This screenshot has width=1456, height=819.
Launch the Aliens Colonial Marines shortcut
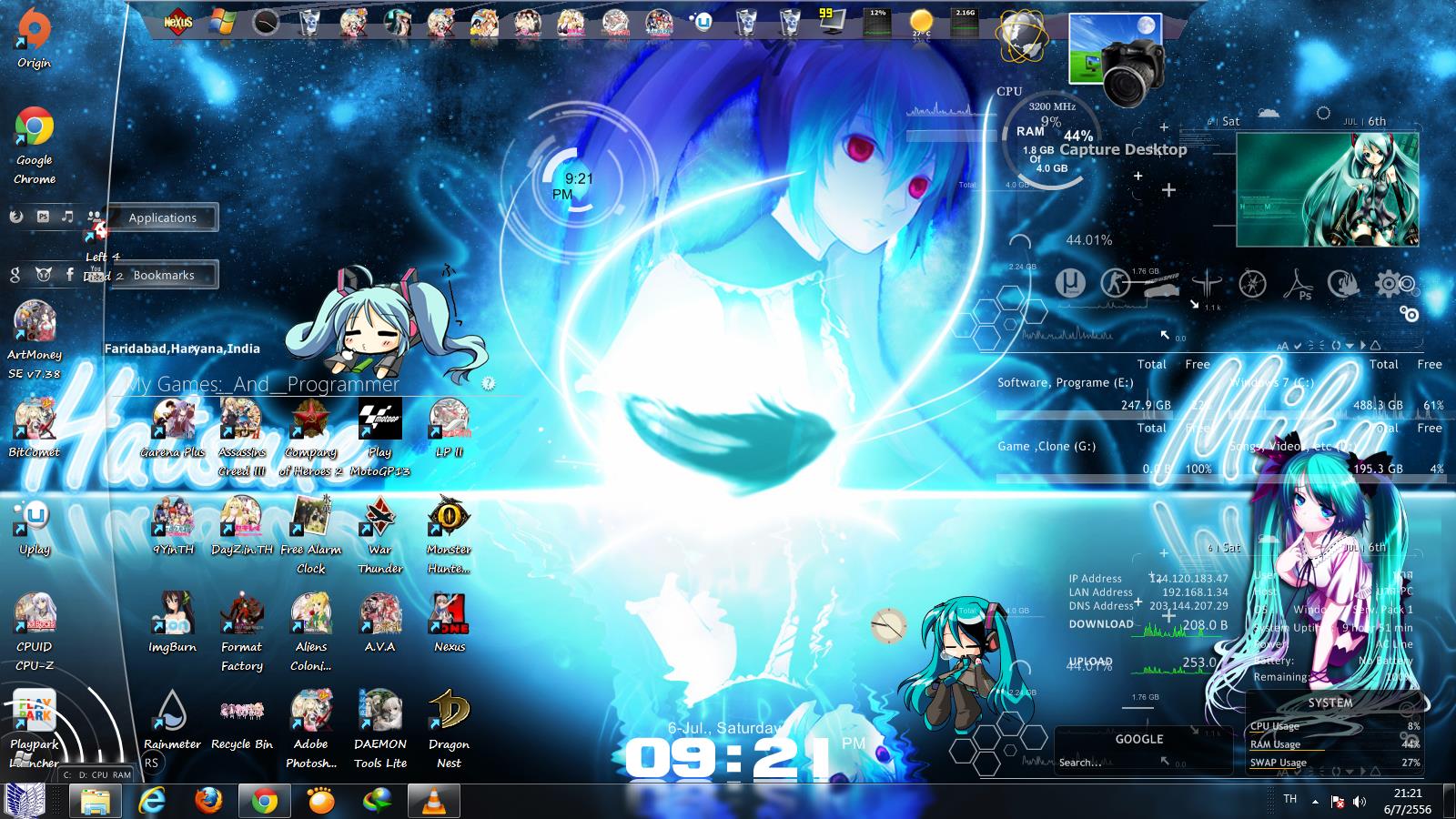pyautogui.click(x=311, y=632)
